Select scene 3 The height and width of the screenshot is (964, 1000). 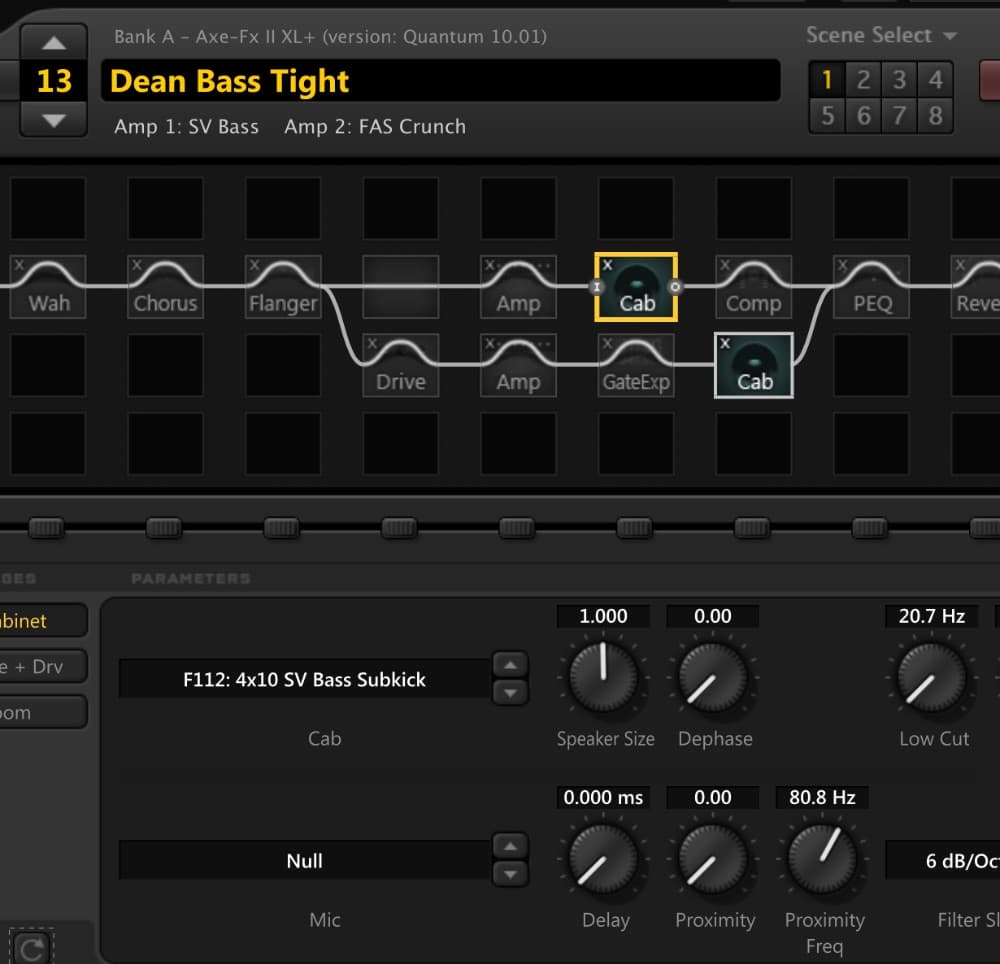tap(899, 80)
